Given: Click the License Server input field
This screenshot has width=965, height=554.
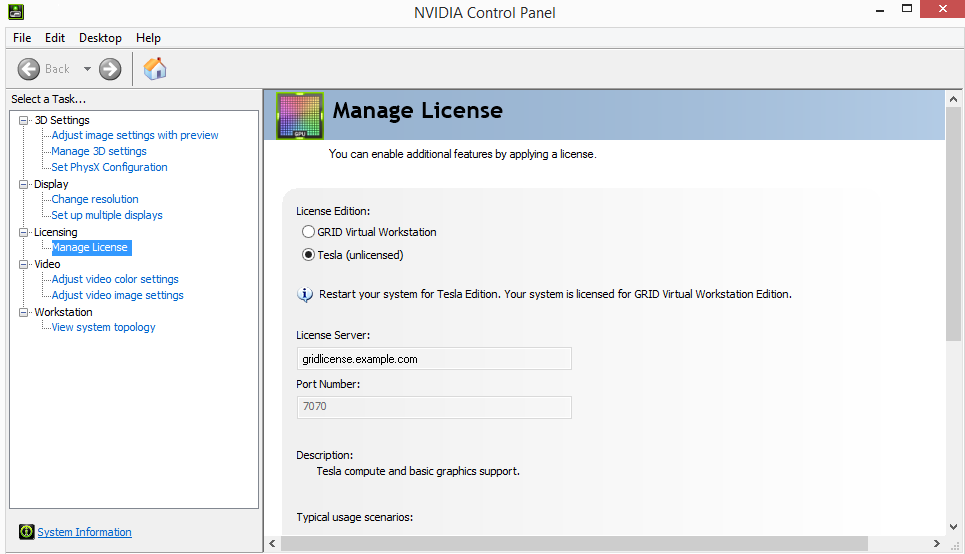Looking at the screenshot, I should [434, 359].
